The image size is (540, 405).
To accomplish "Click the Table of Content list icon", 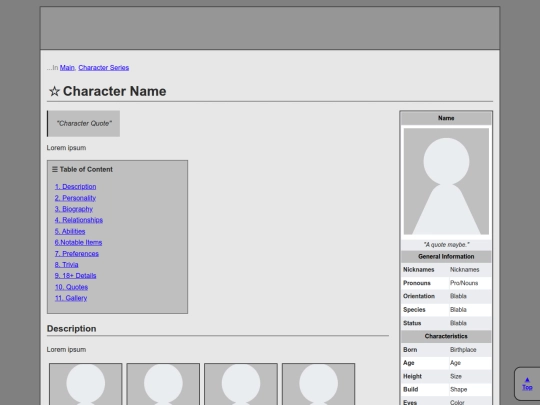I will tap(55, 169).
